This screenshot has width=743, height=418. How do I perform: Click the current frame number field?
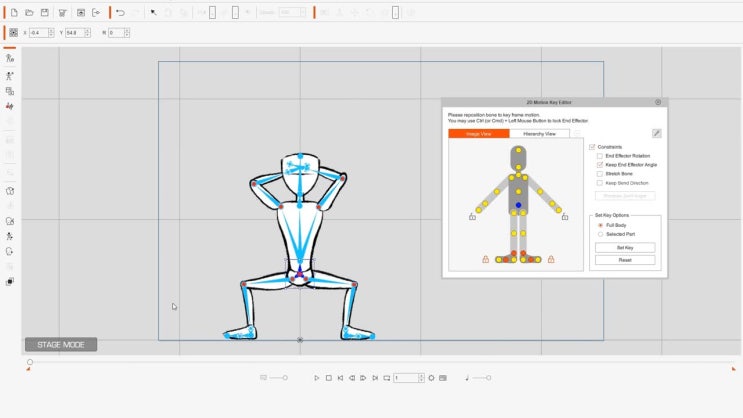point(406,378)
